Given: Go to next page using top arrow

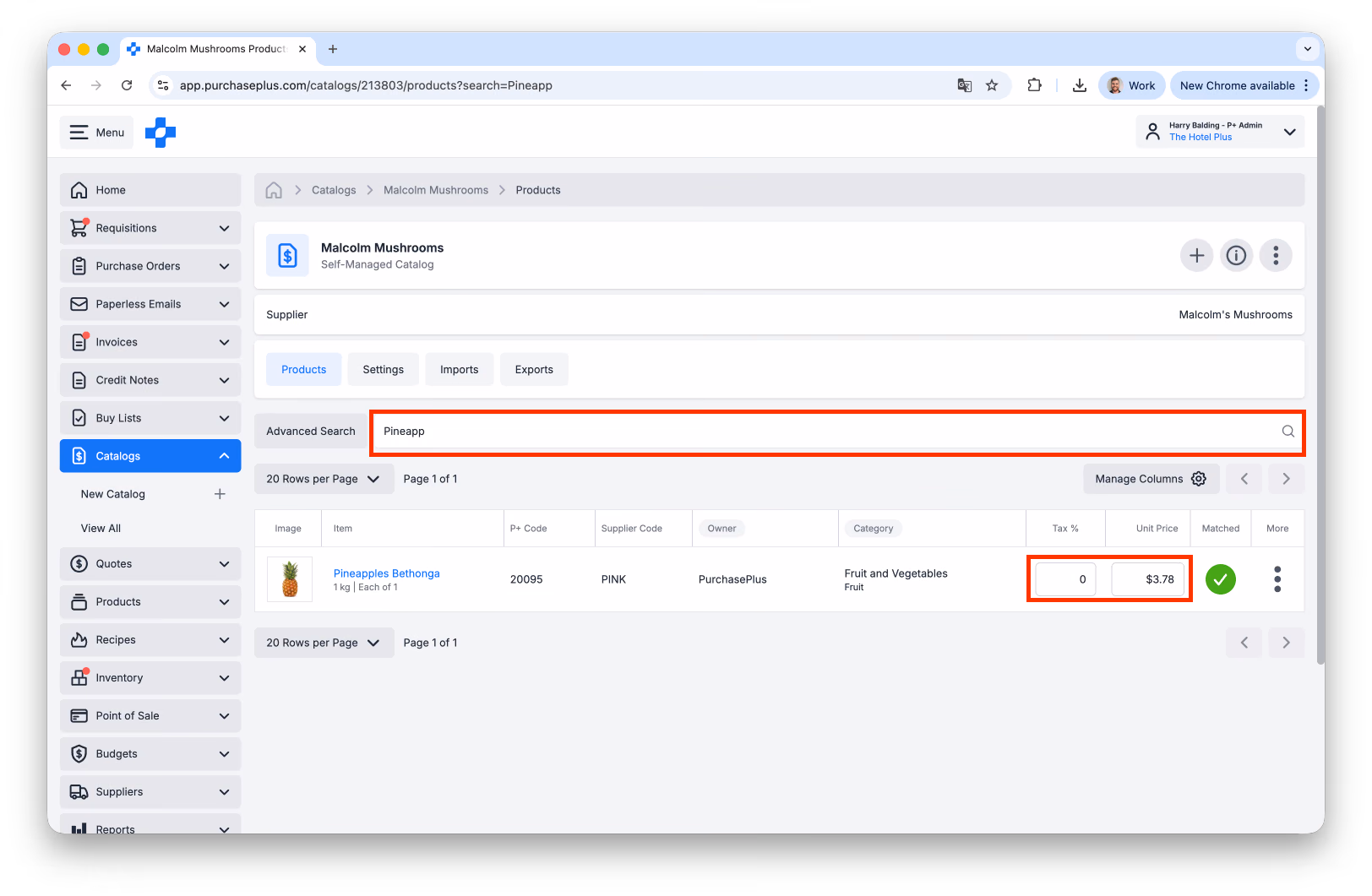Looking at the screenshot, I should click(1286, 479).
